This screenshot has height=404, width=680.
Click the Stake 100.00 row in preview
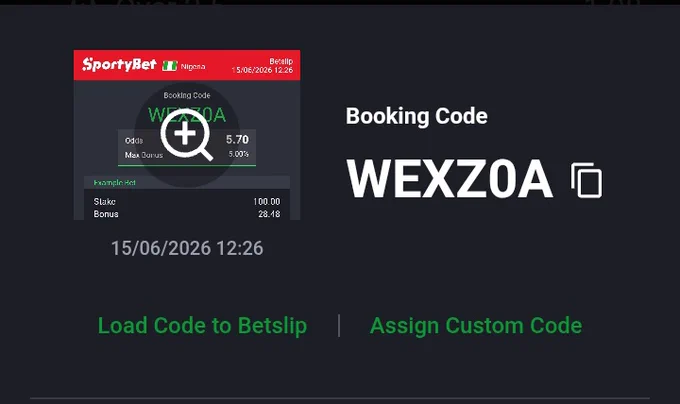click(187, 202)
